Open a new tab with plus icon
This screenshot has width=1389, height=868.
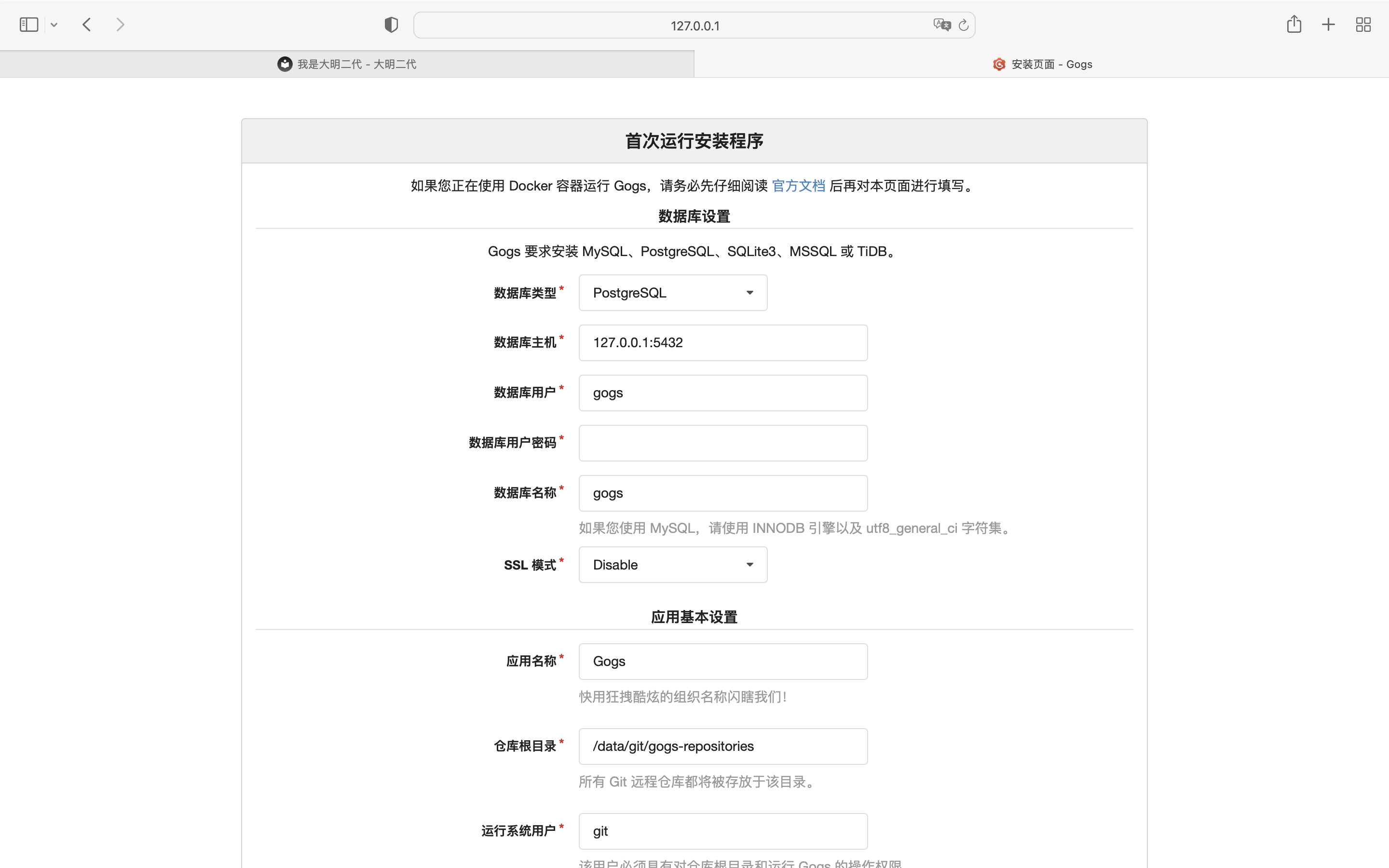(x=1328, y=25)
